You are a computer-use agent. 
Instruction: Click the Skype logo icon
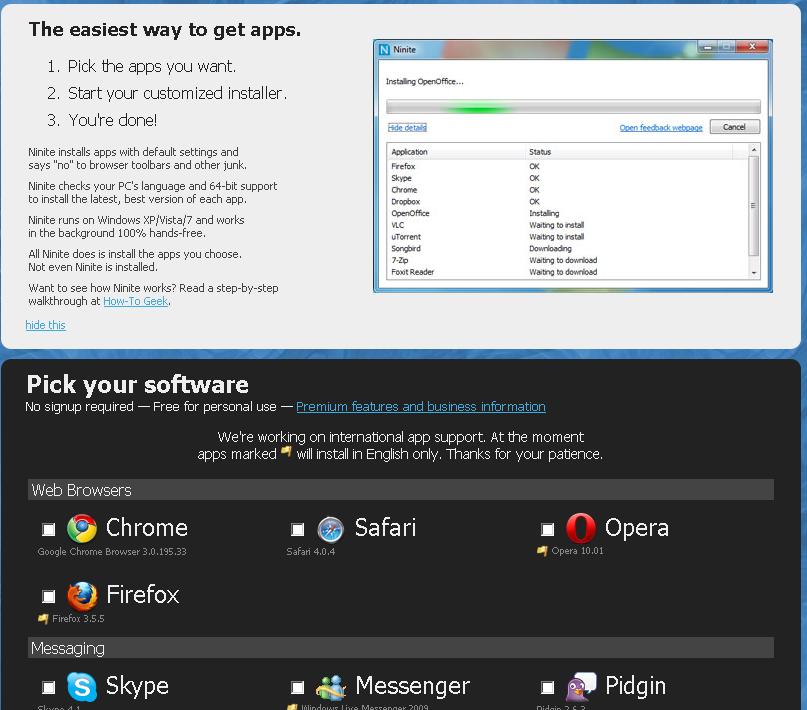(82, 687)
